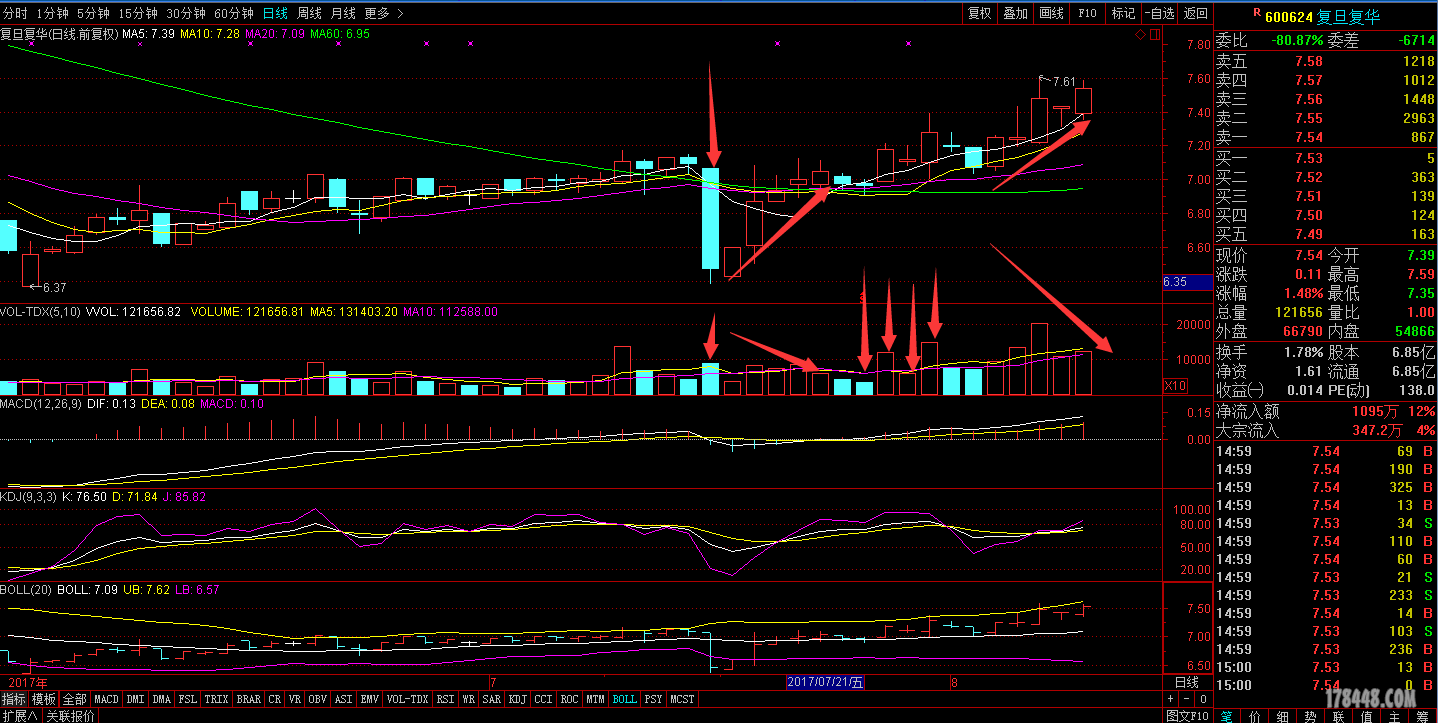Open the 细 detail tab

[x=1283, y=716]
